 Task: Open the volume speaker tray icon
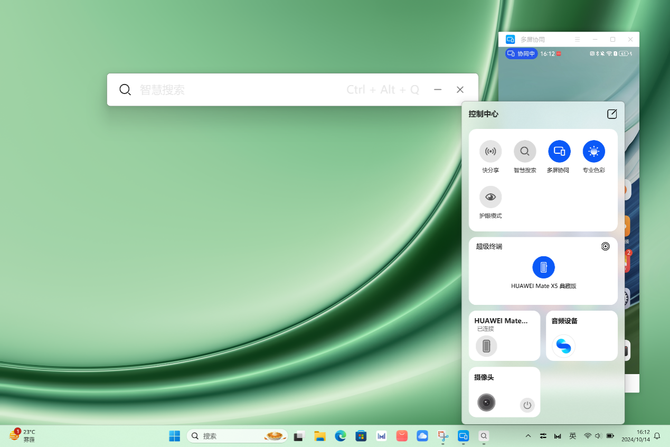(x=598, y=436)
